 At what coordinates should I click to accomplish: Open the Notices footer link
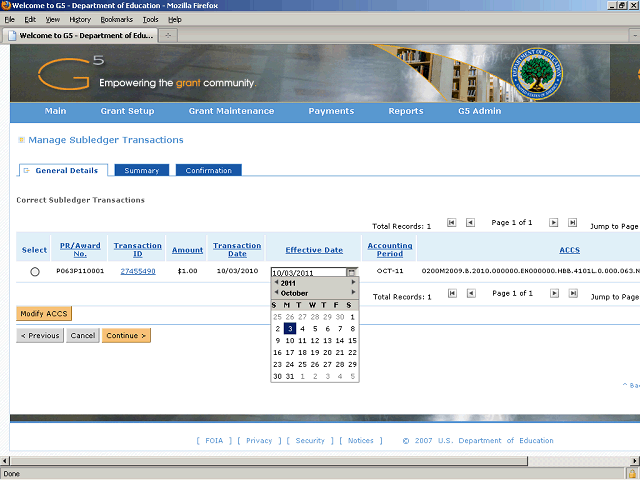pos(361,441)
